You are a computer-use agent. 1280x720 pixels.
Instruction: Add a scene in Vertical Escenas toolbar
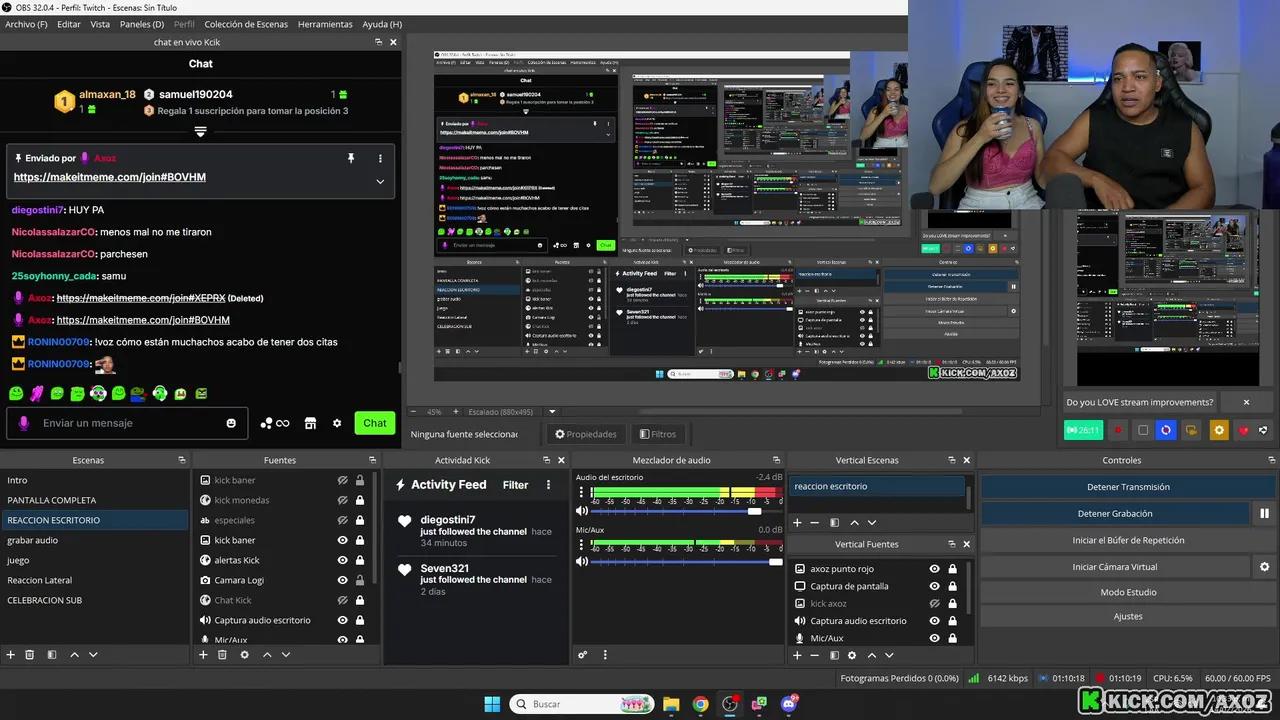tap(797, 523)
